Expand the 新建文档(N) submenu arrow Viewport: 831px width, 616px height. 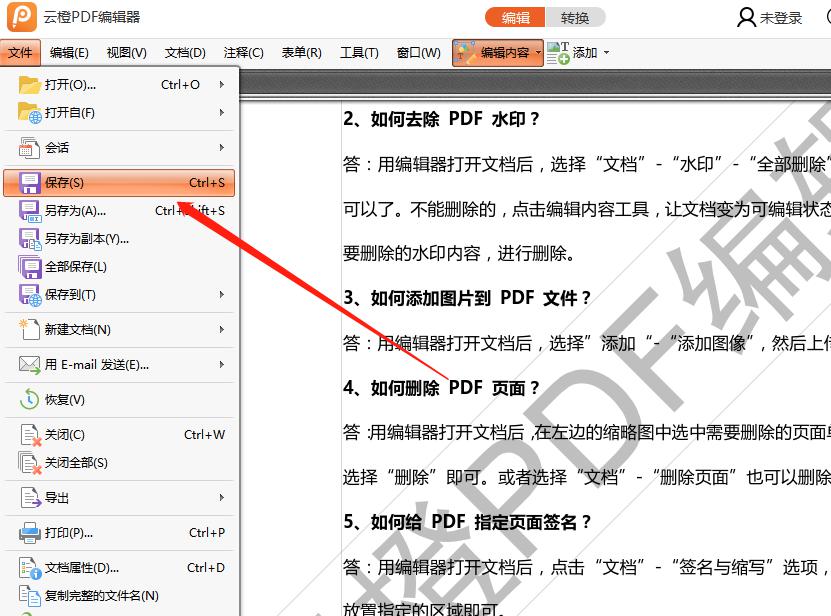[x=222, y=329]
